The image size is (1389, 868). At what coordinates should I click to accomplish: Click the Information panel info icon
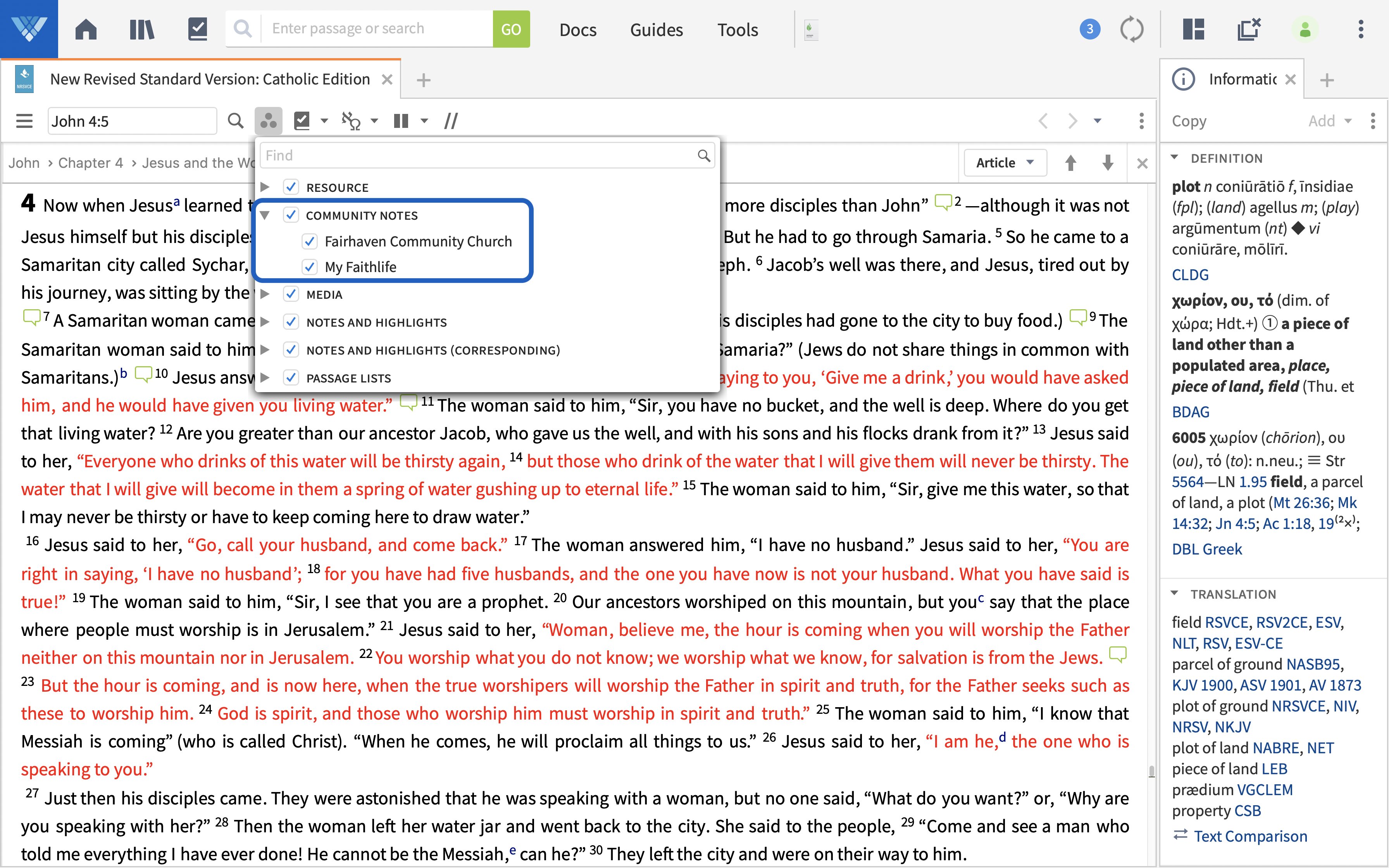point(1183,79)
